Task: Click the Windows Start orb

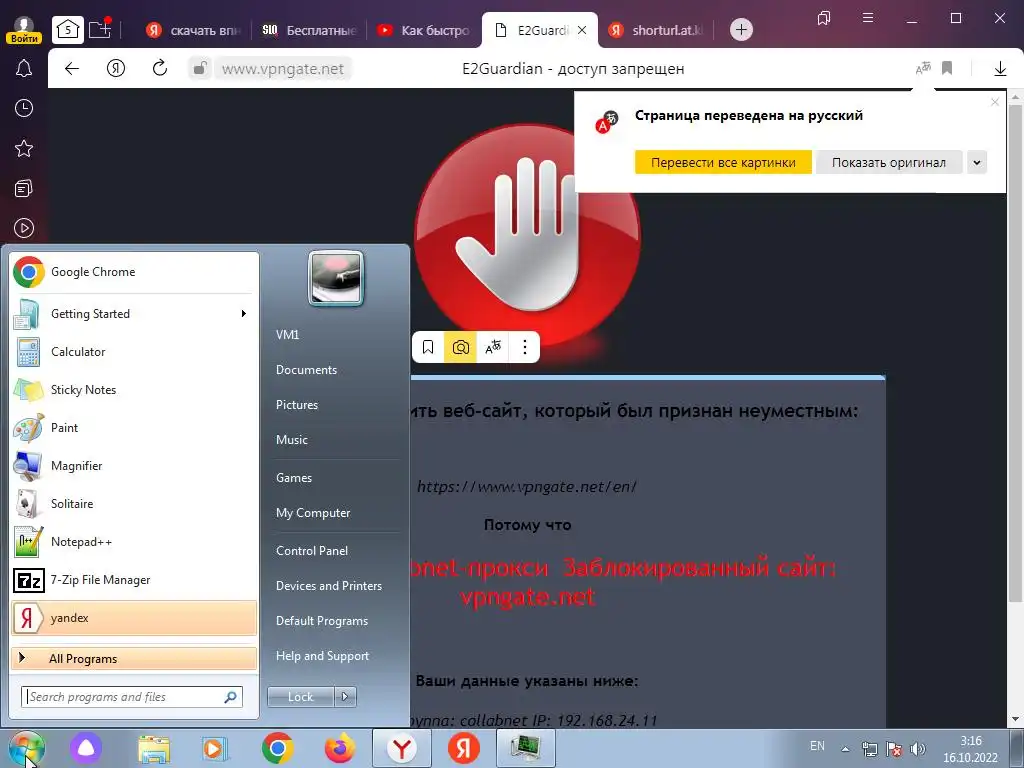Action: click(26, 749)
